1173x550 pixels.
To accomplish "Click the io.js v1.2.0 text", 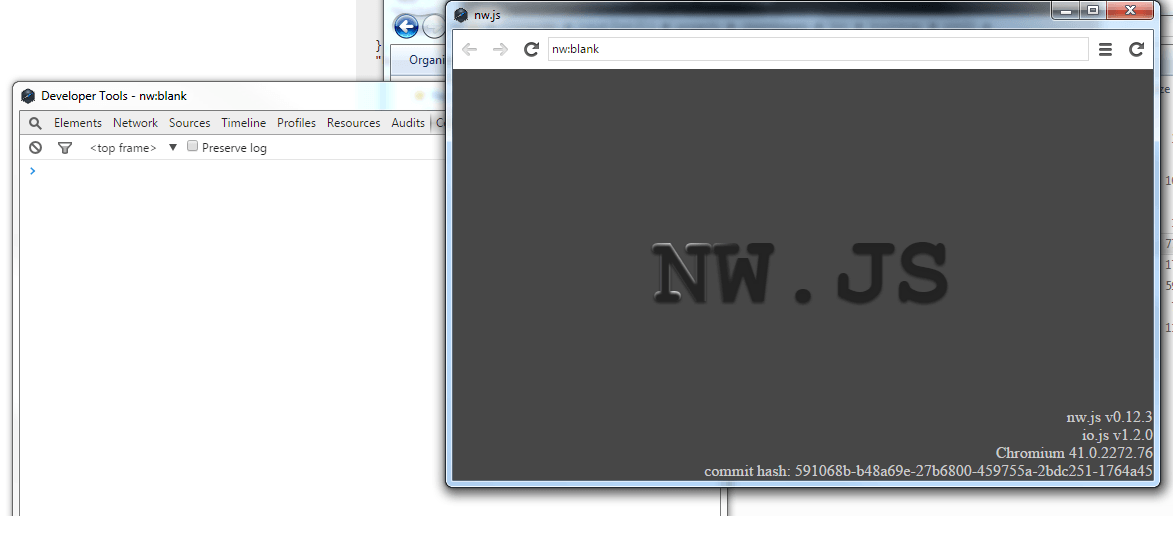I will coord(1117,436).
